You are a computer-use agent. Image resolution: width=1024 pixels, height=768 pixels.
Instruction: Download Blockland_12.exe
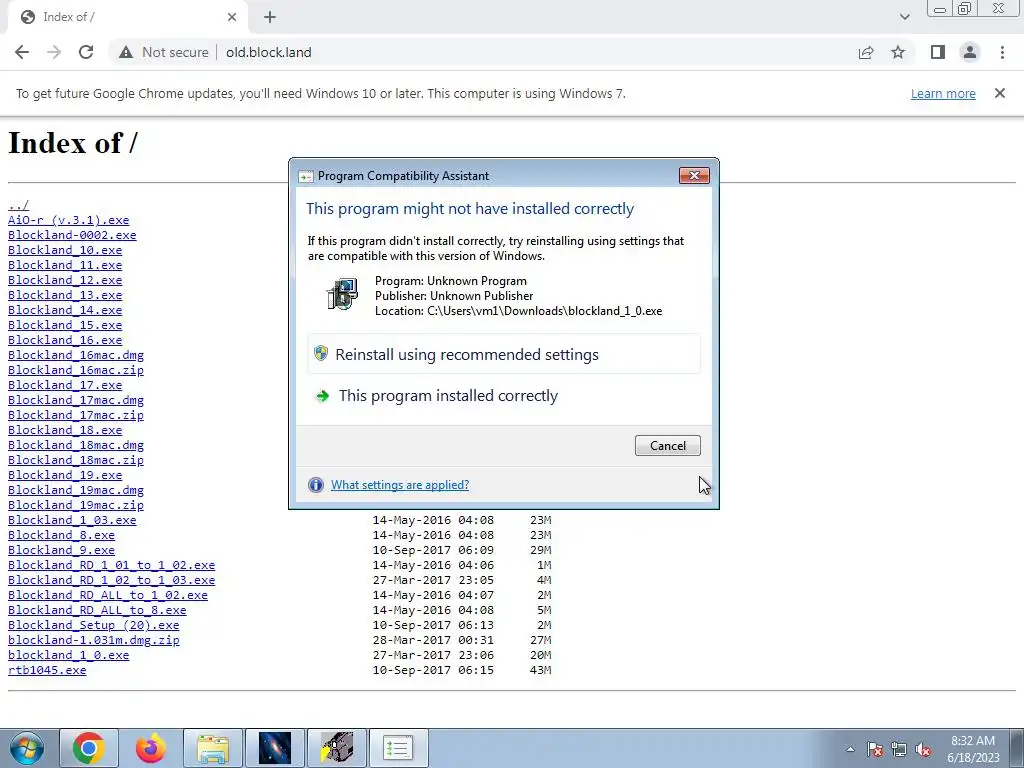tap(65, 280)
